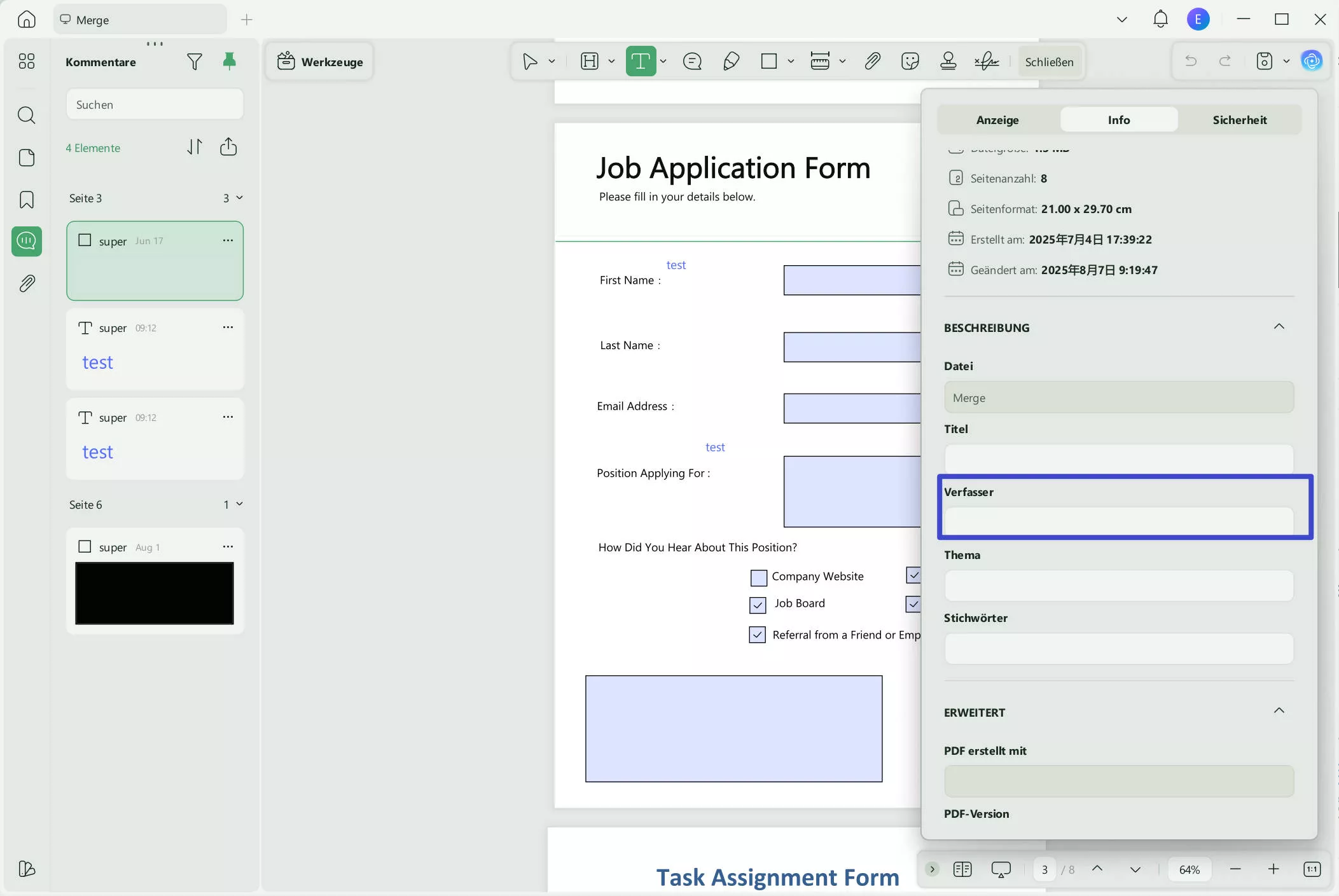
Task: Click the 64% zoom level field
Action: pos(1190,869)
